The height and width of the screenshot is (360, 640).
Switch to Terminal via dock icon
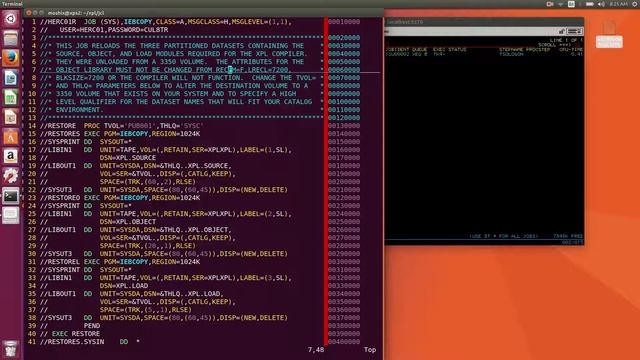[11, 196]
